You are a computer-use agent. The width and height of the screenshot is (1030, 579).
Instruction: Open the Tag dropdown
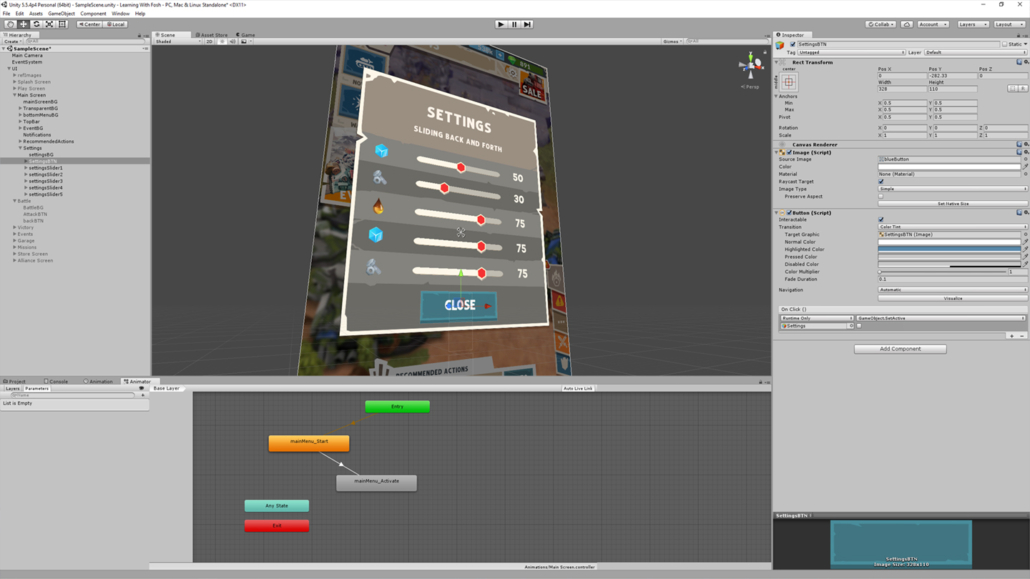point(851,53)
